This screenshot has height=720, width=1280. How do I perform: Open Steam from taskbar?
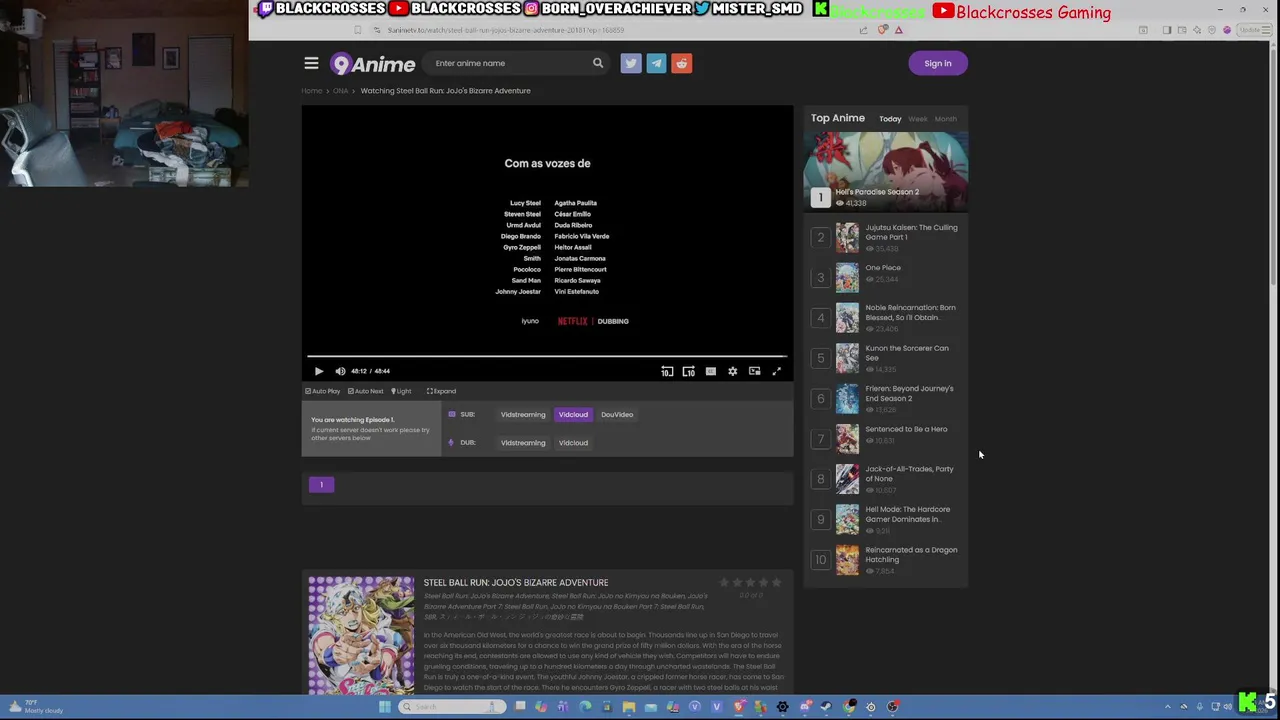pos(826,707)
